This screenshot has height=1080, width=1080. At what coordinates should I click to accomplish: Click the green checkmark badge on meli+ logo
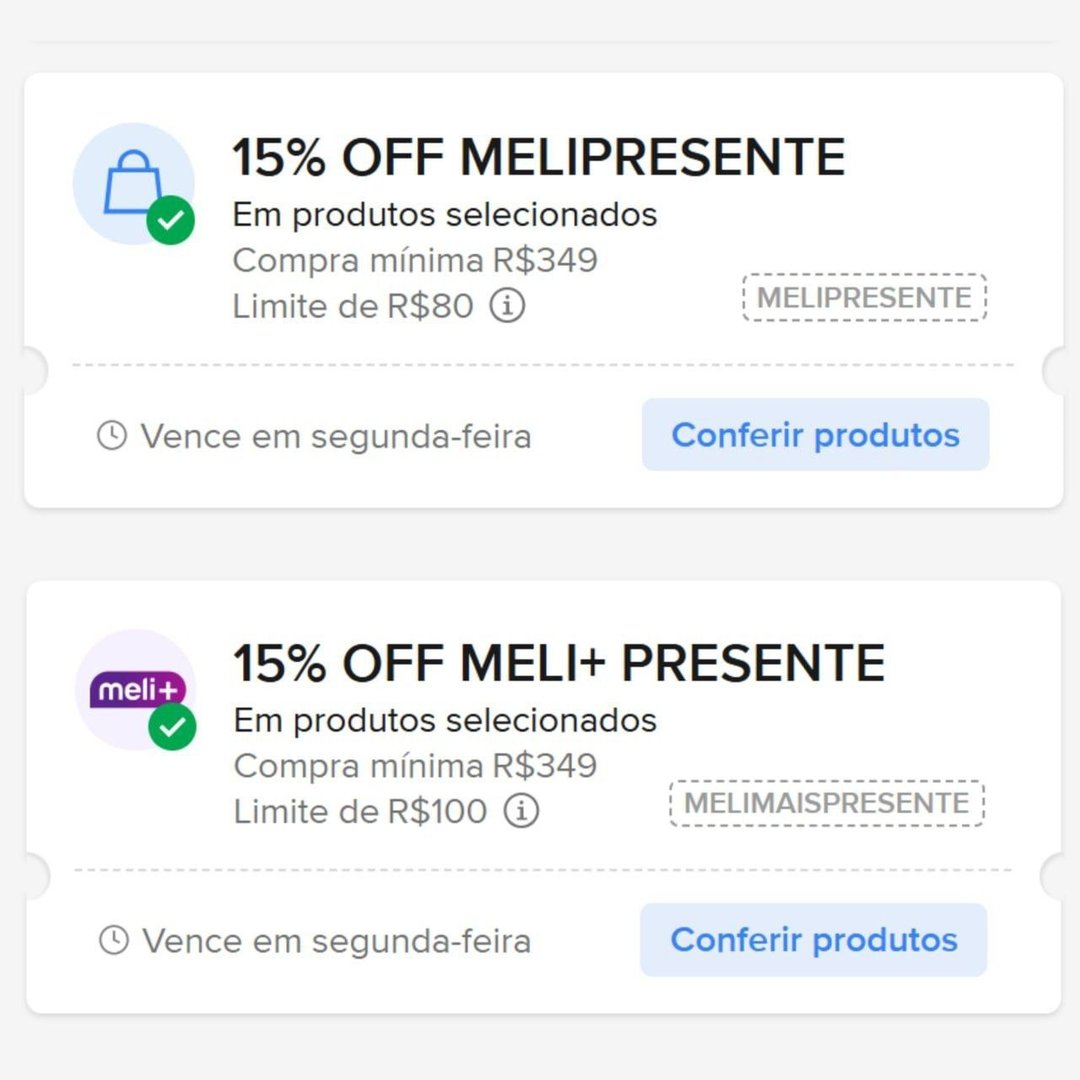(x=172, y=726)
